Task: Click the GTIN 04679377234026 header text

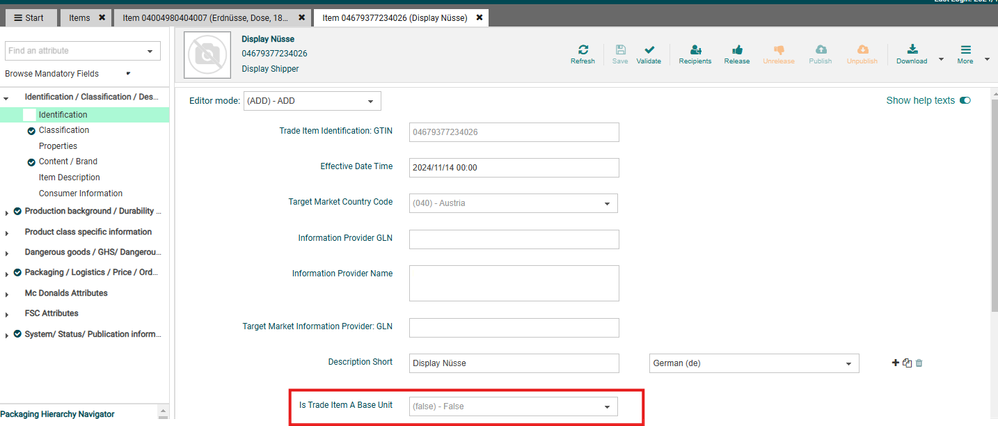Action: 274,53
